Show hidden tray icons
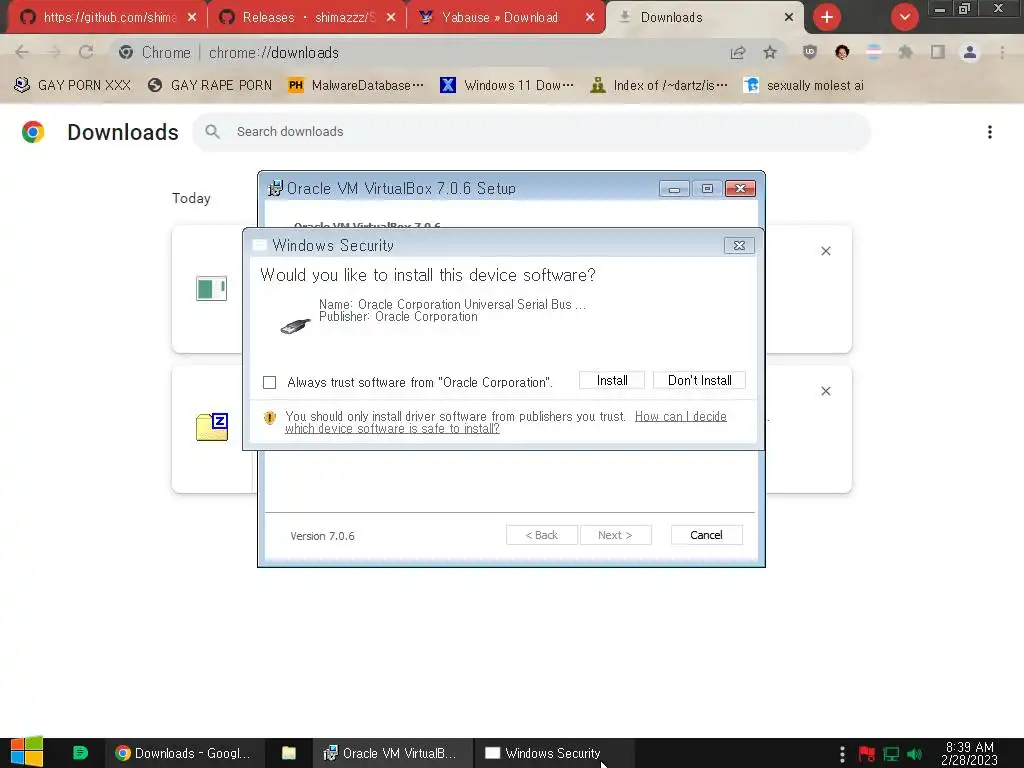The image size is (1024, 768). click(842, 754)
